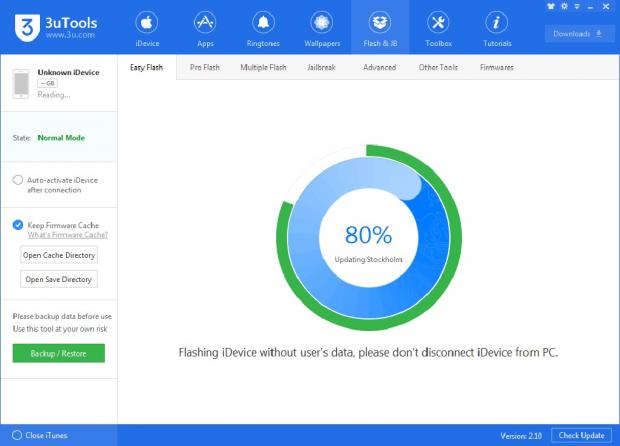Switch to the Advanced tab

(x=380, y=67)
